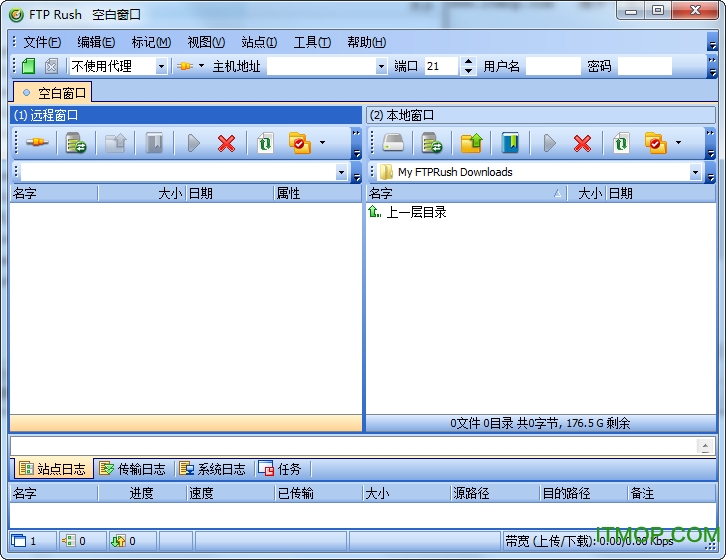Click the remote window path input box
726x560 pixels.
[179, 172]
